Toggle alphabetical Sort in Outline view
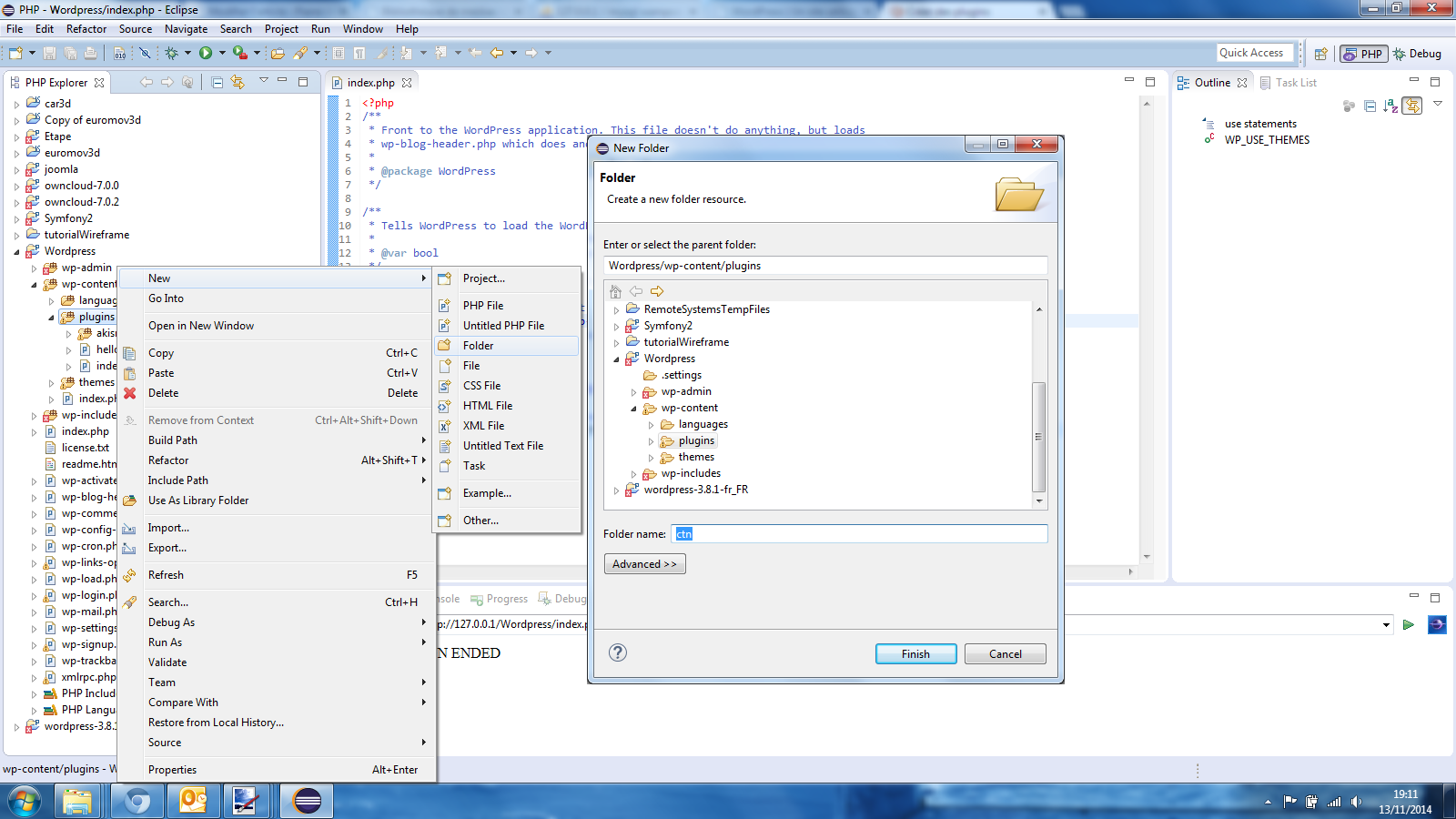 [1390, 106]
